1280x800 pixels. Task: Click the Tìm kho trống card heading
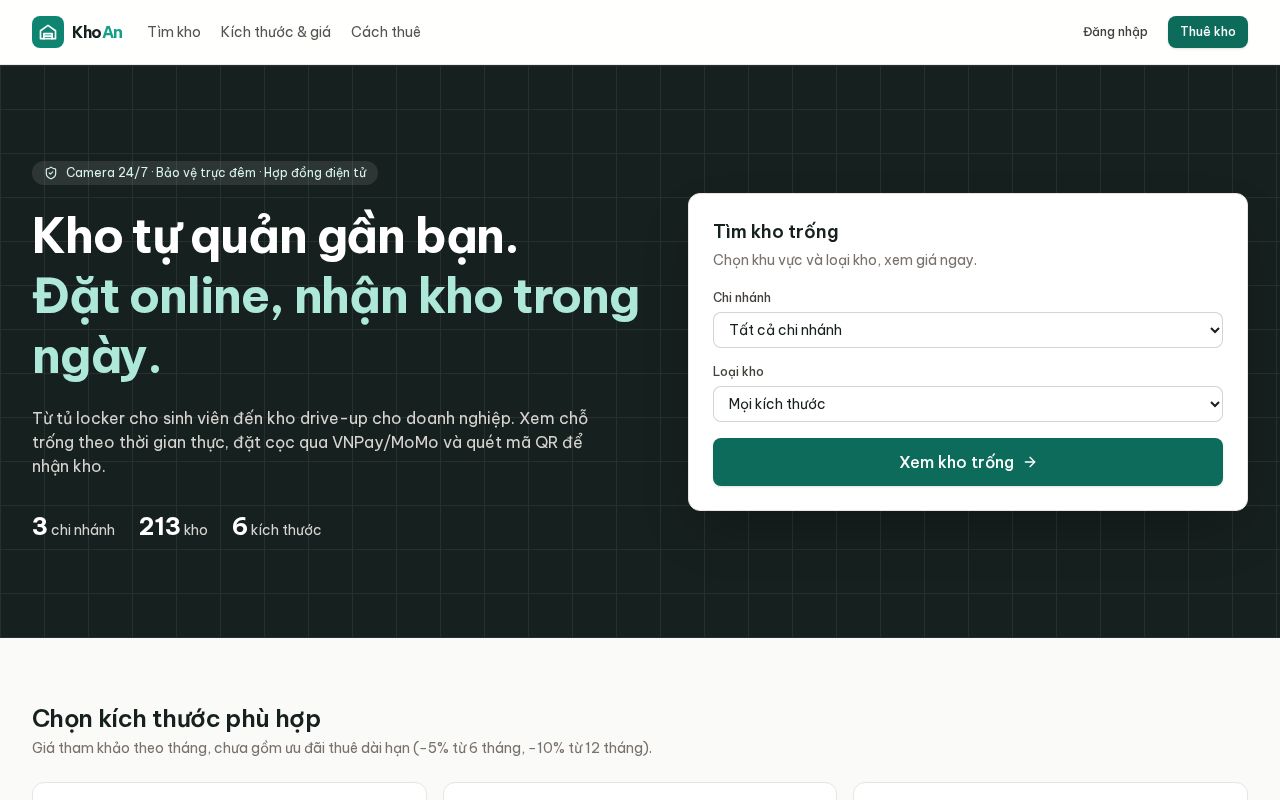point(776,231)
